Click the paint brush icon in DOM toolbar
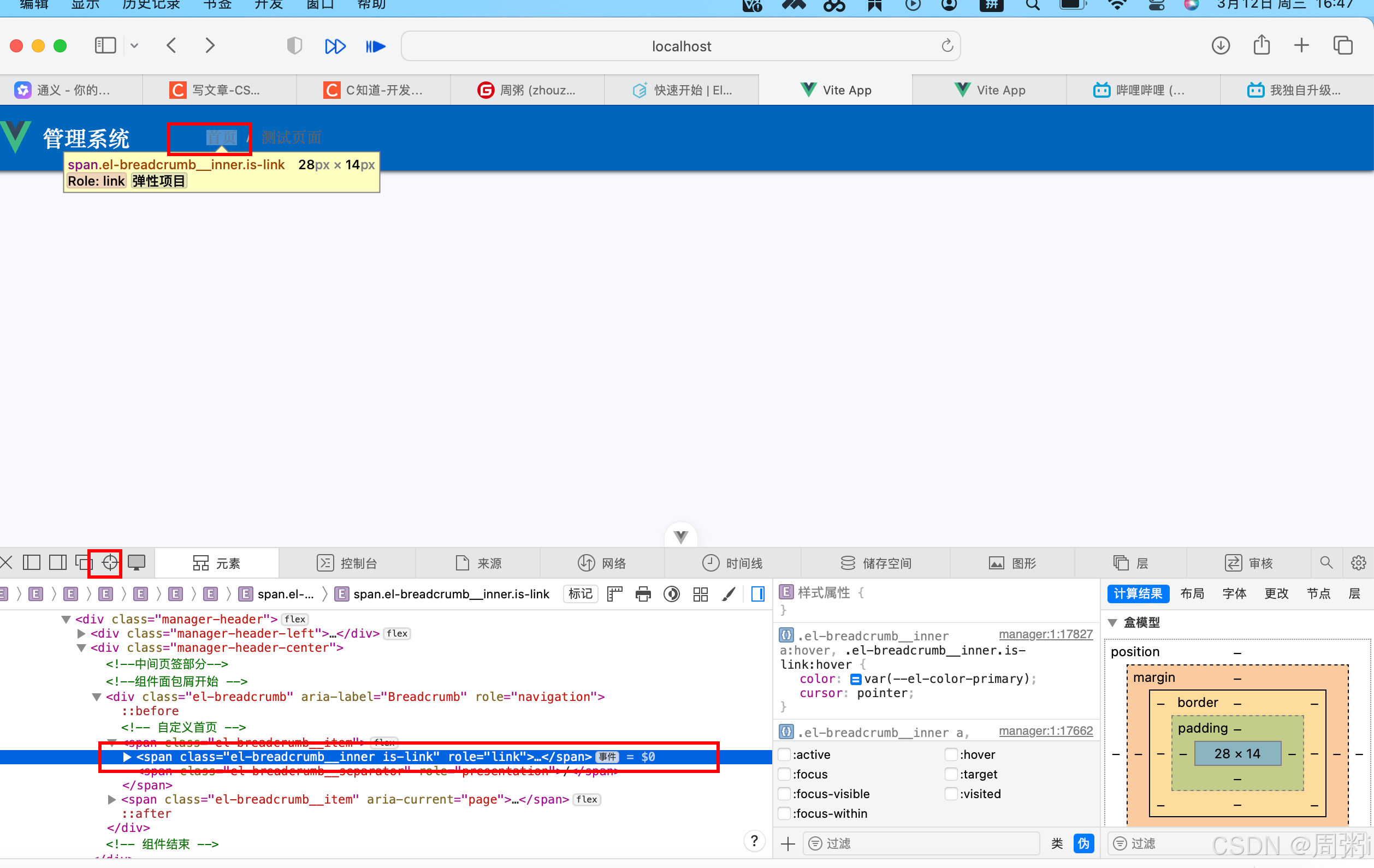The image size is (1374, 868). 729,594
